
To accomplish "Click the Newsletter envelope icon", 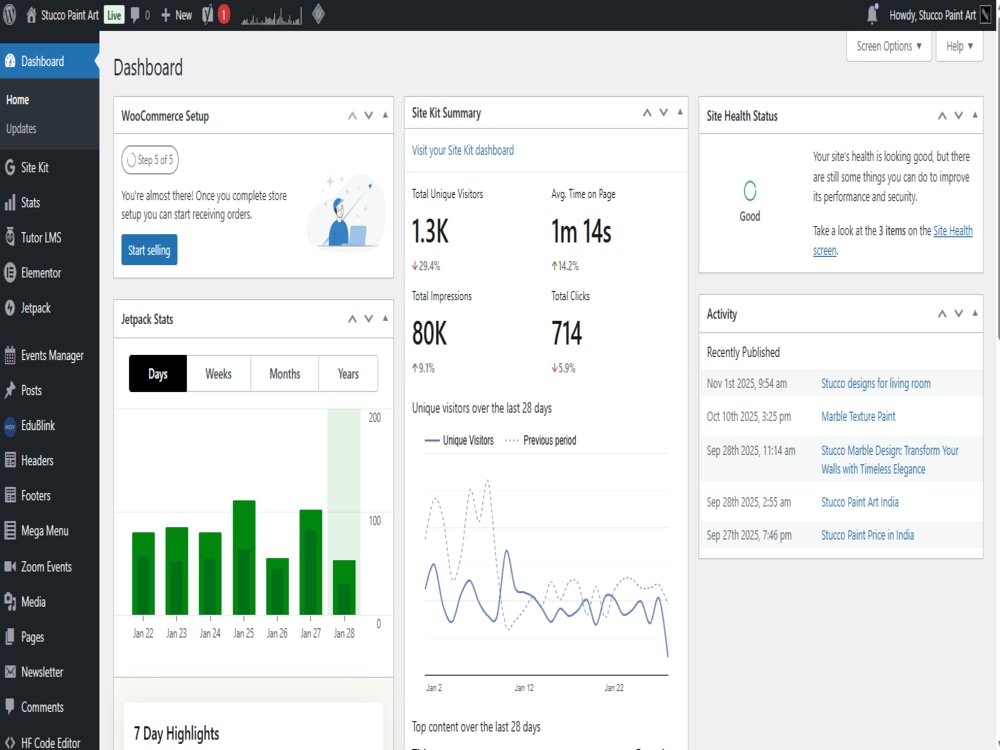I will coord(10,672).
